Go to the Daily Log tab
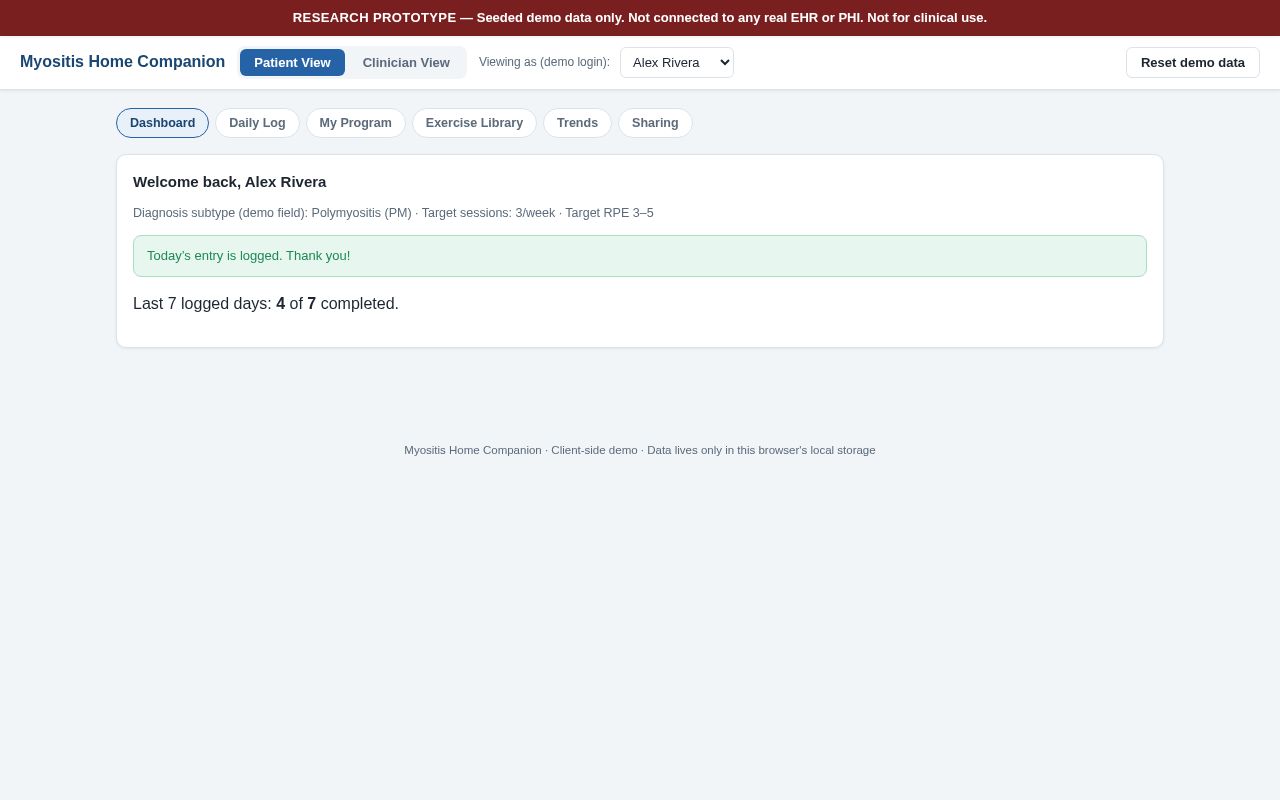The height and width of the screenshot is (800, 1280). tap(257, 123)
